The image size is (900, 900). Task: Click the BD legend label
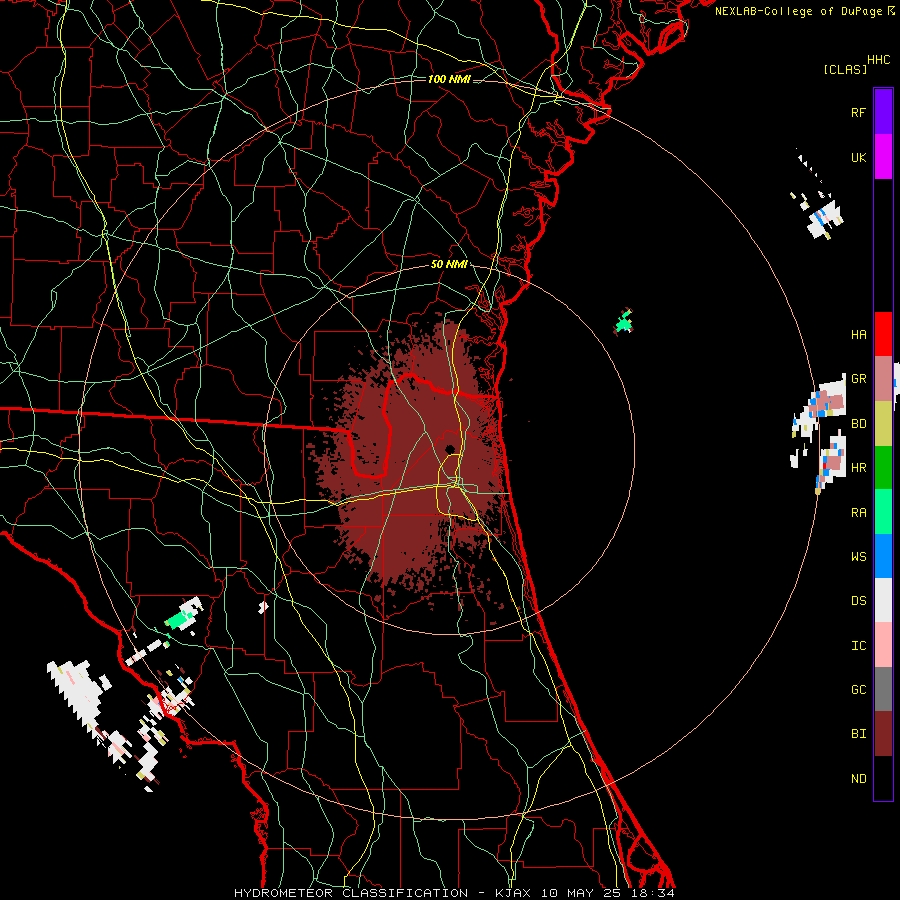858,424
